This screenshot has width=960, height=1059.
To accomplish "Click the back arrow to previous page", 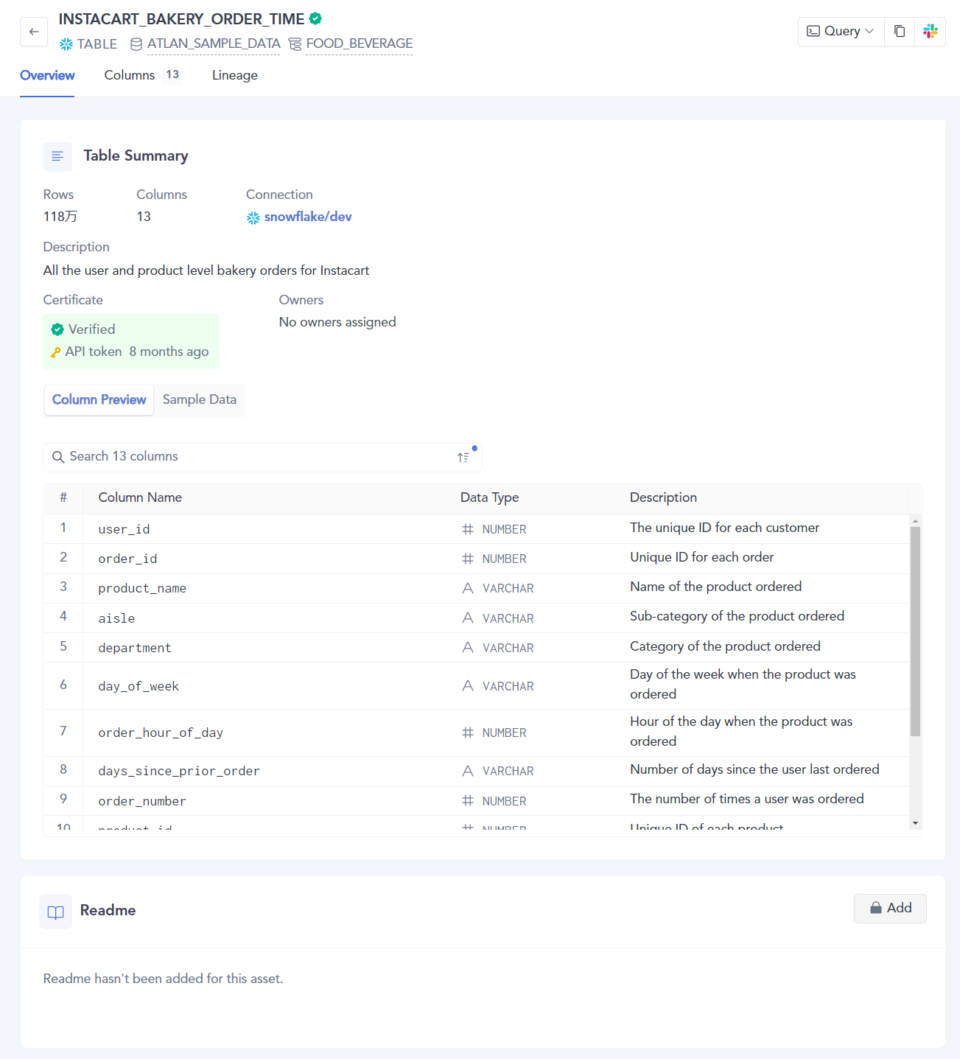I will (33, 31).
